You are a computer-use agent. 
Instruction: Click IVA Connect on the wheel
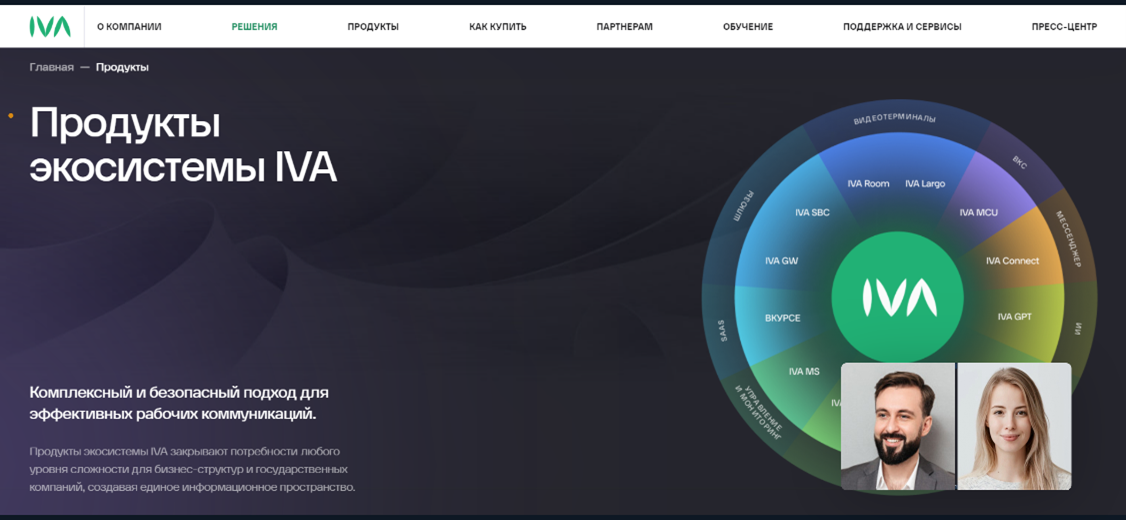pos(1012,261)
